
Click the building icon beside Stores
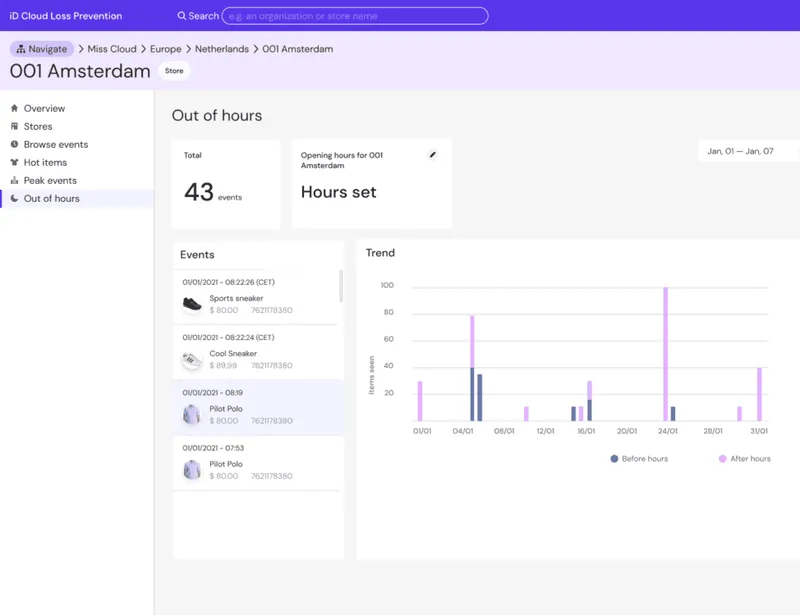[x=14, y=126]
